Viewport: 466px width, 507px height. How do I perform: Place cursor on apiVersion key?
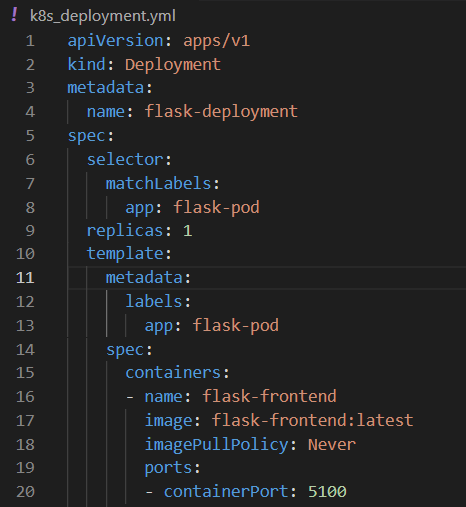pos(115,41)
